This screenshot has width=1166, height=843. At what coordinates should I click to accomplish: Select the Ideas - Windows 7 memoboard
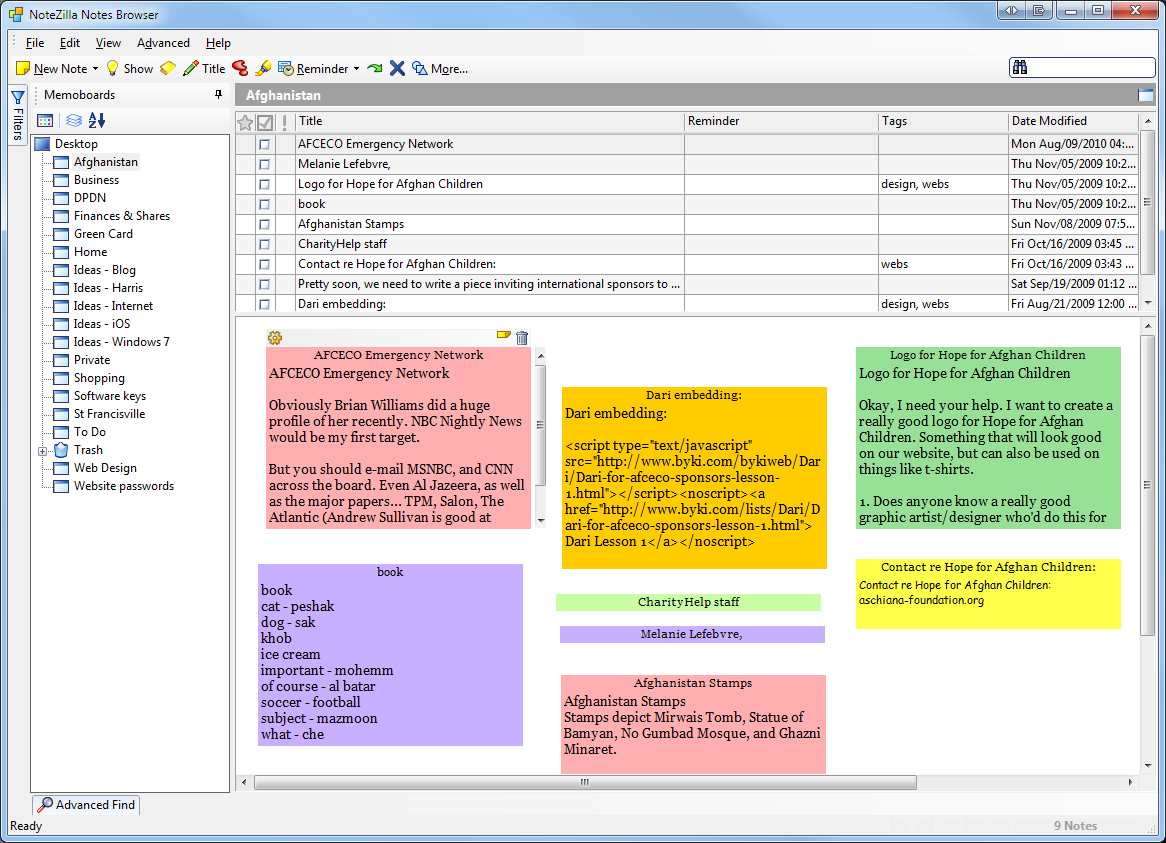(x=121, y=342)
